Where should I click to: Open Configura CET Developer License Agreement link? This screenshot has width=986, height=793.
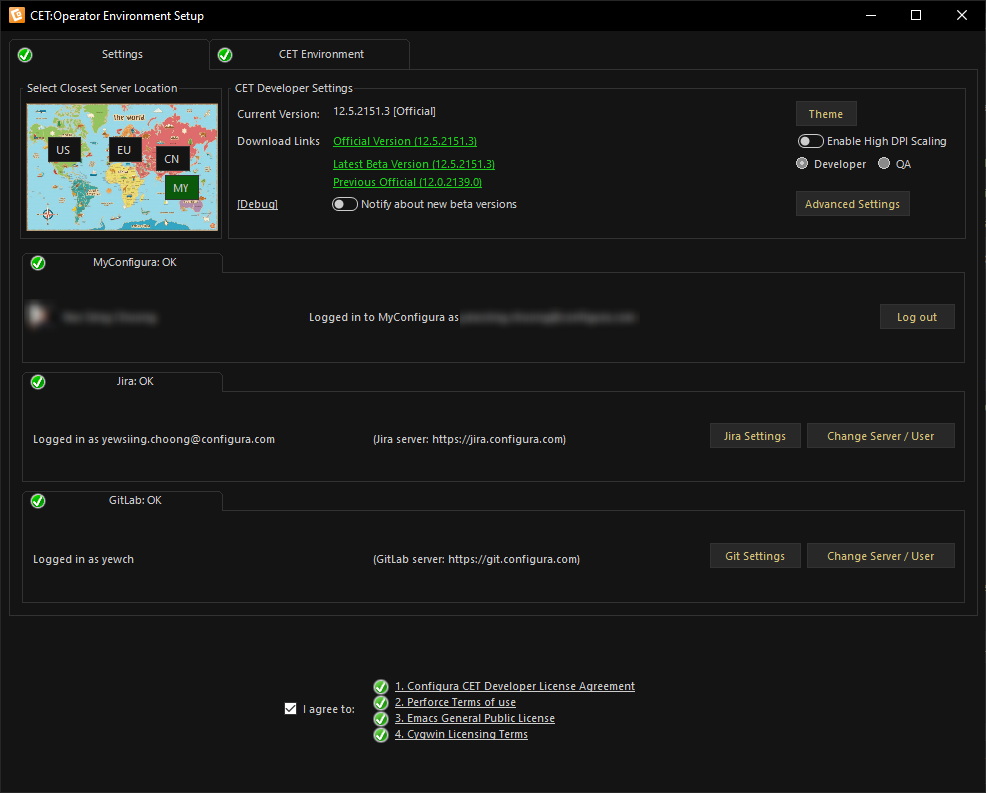click(514, 686)
